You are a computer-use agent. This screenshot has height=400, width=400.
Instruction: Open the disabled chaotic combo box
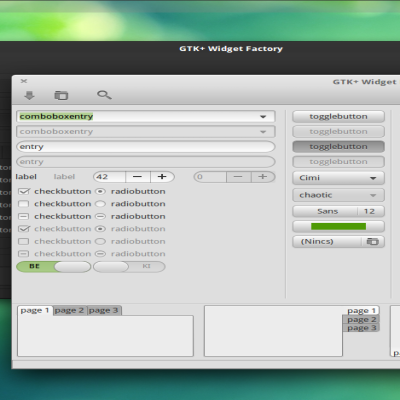[x=338, y=195]
